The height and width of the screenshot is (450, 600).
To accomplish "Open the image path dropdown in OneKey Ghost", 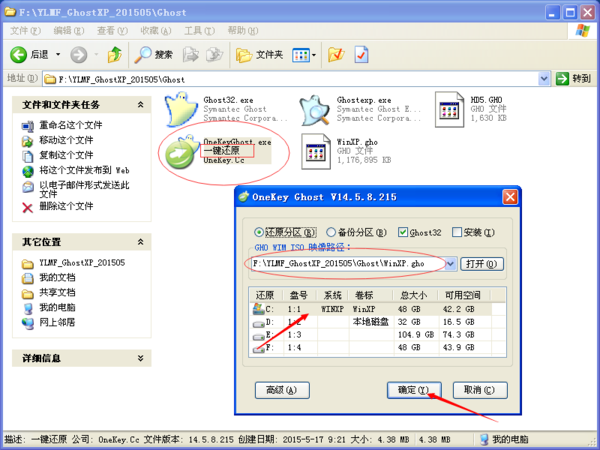I will coord(451,264).
